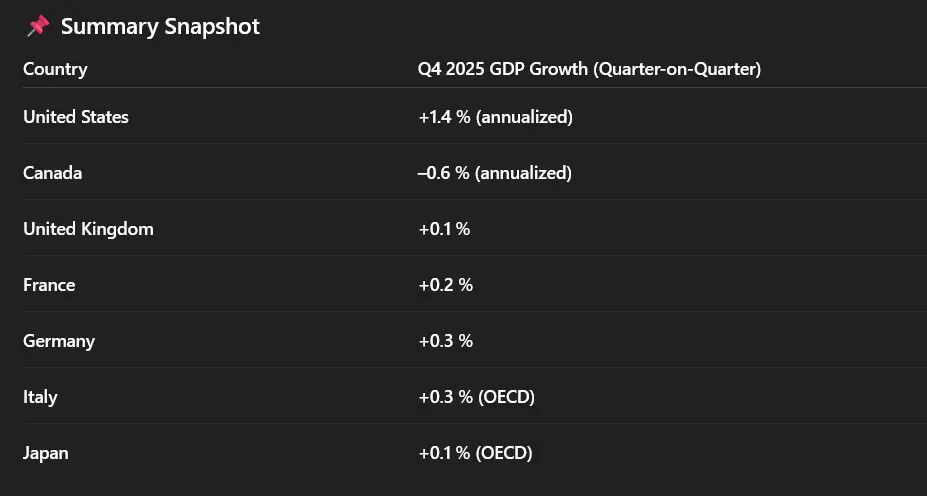The image size is (927, 496).
Task: Select France's +0.2 % growth value
Action: pyautogui.click(x=445, y=285)
